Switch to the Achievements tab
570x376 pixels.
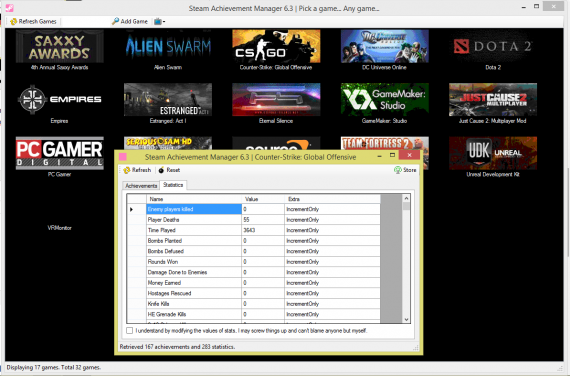coord(141,186)
